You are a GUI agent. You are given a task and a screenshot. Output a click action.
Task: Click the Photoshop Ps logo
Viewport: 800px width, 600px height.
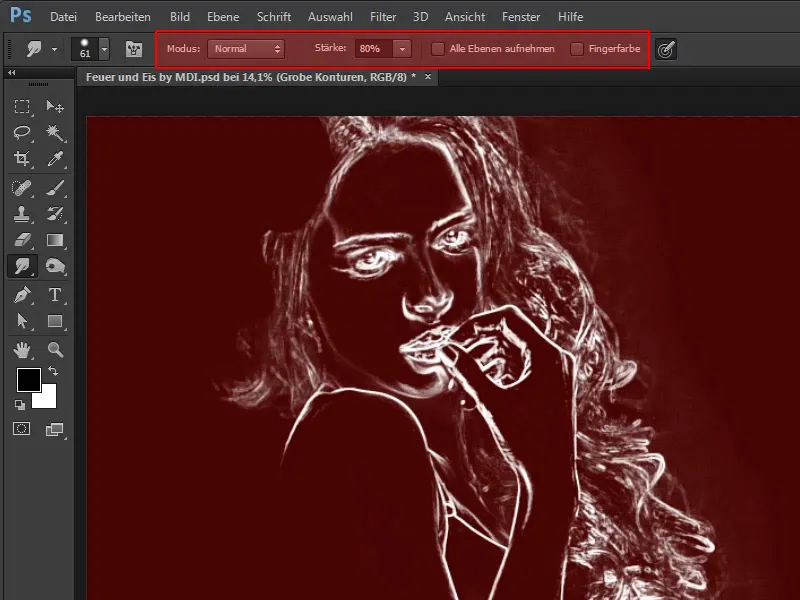point(20,15)
